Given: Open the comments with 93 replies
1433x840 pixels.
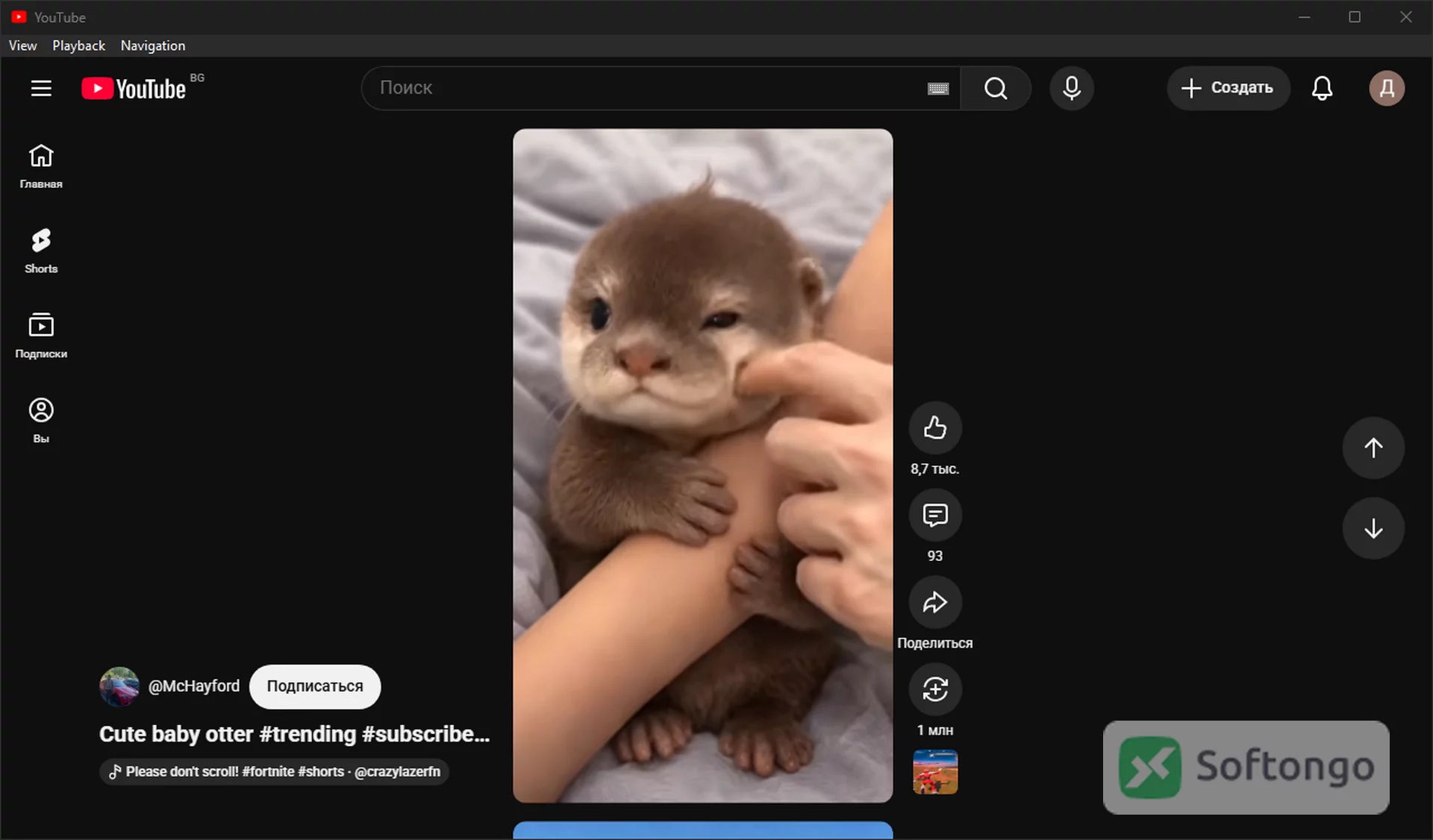Looking at the screenshot, I should [x=935, y=515].
